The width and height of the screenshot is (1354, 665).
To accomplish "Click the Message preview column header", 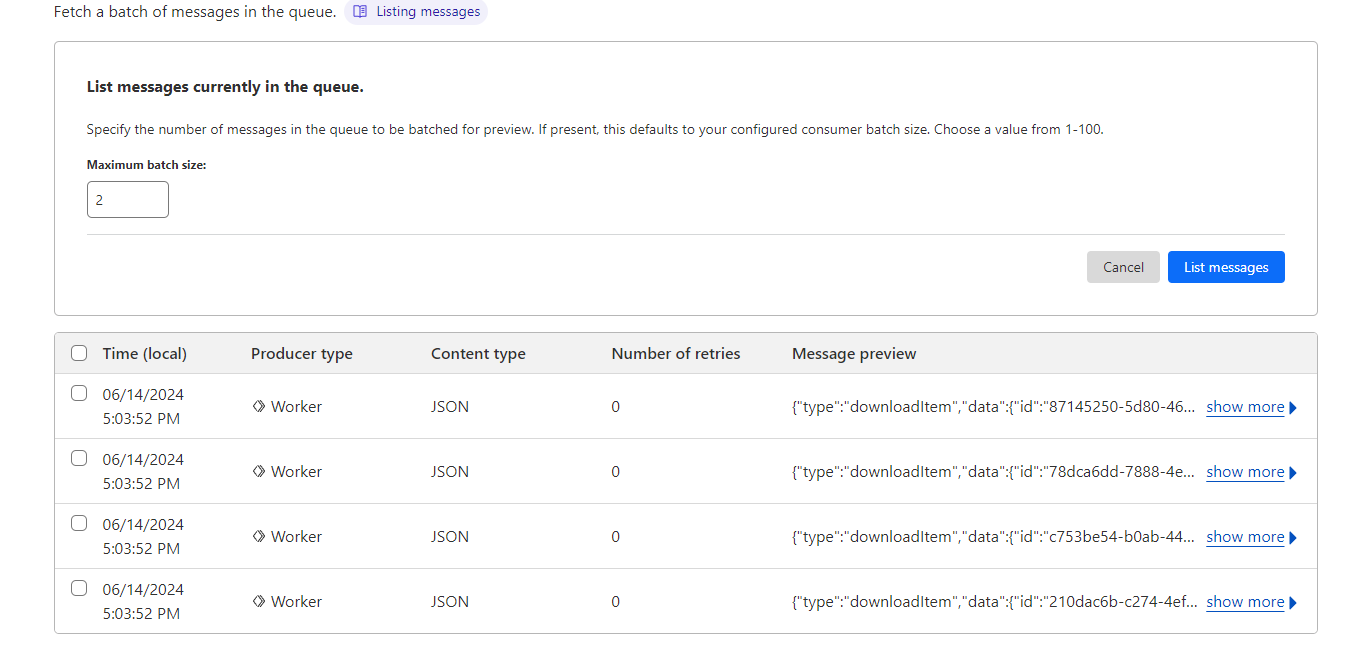I will click(x=853, y=353).
